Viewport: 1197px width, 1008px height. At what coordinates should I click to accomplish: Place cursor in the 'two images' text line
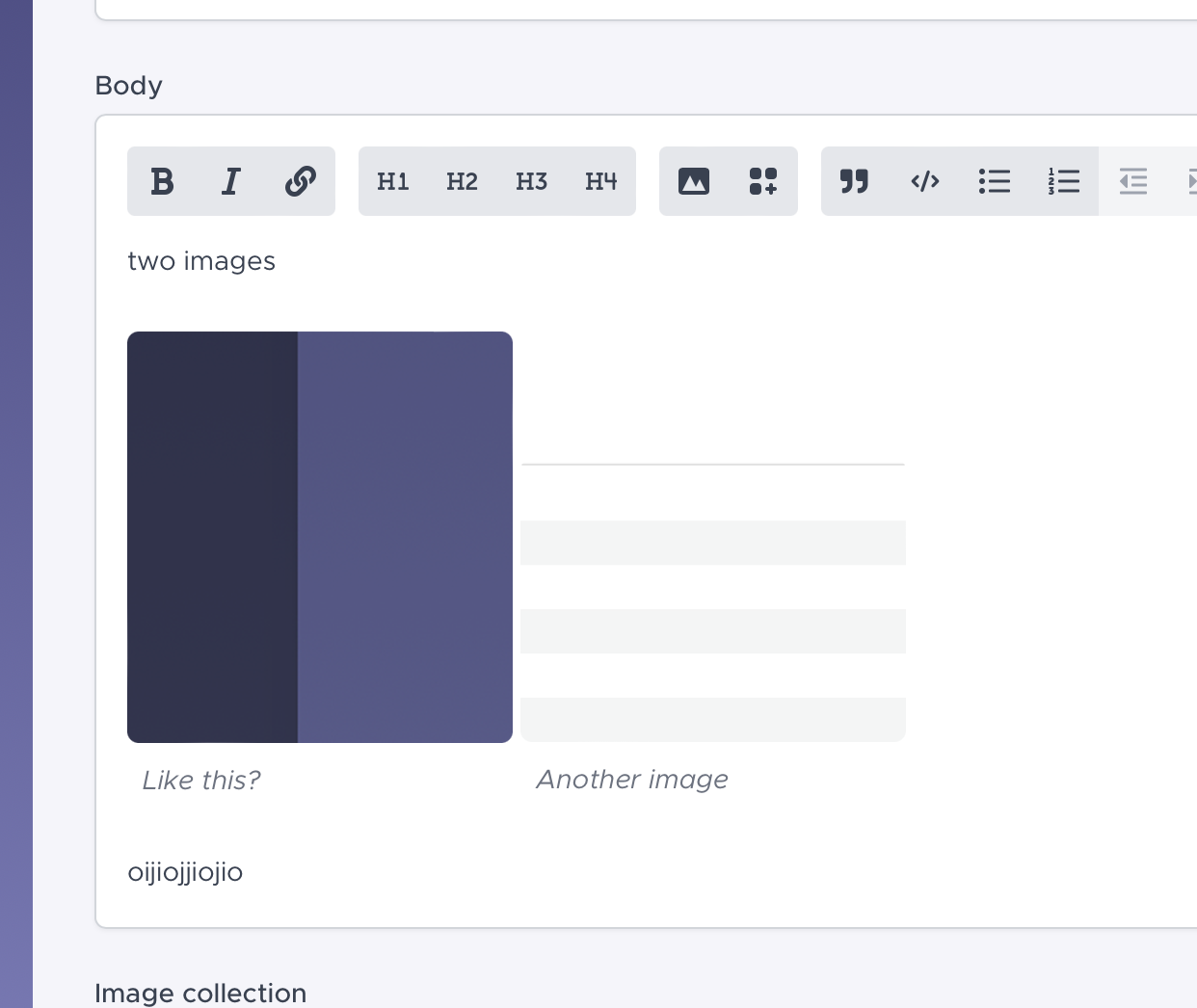[x=201, y=260]
